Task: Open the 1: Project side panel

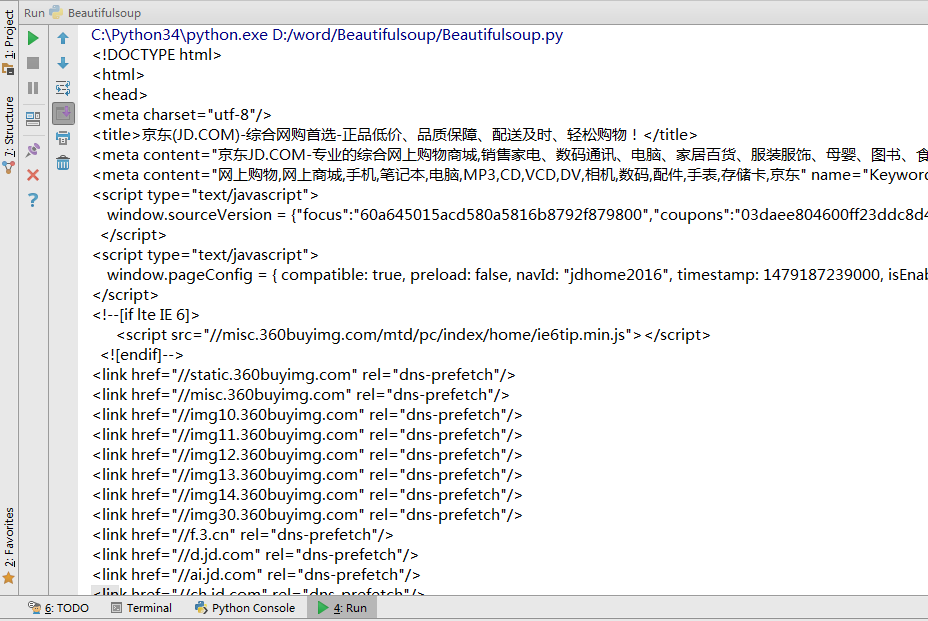Action: point(8,43)
